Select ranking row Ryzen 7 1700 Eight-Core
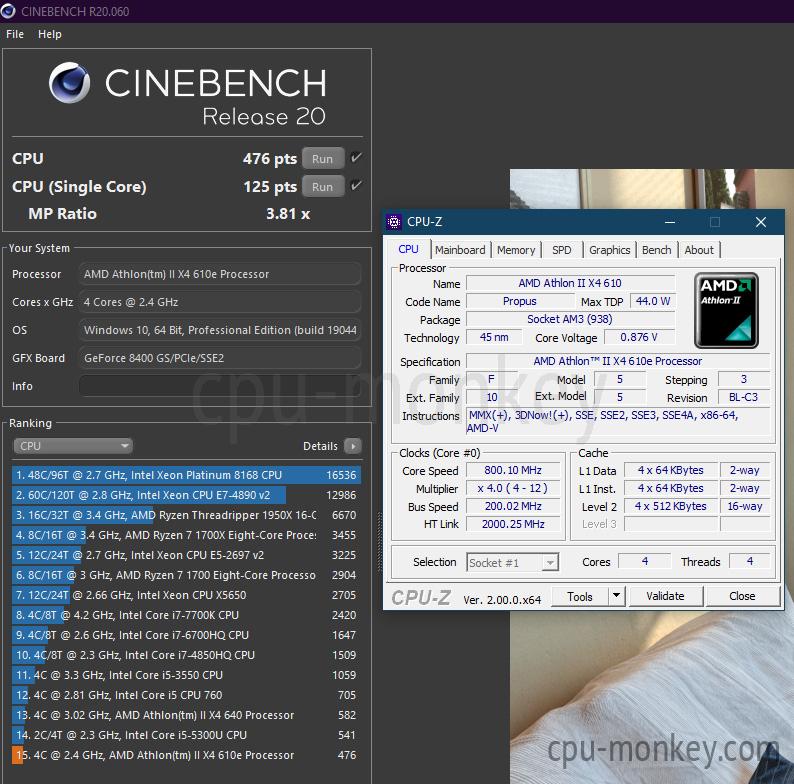Image resolution: width=794 pixels, height=784 pixels. pyautogui.click(x=186, y=575)
